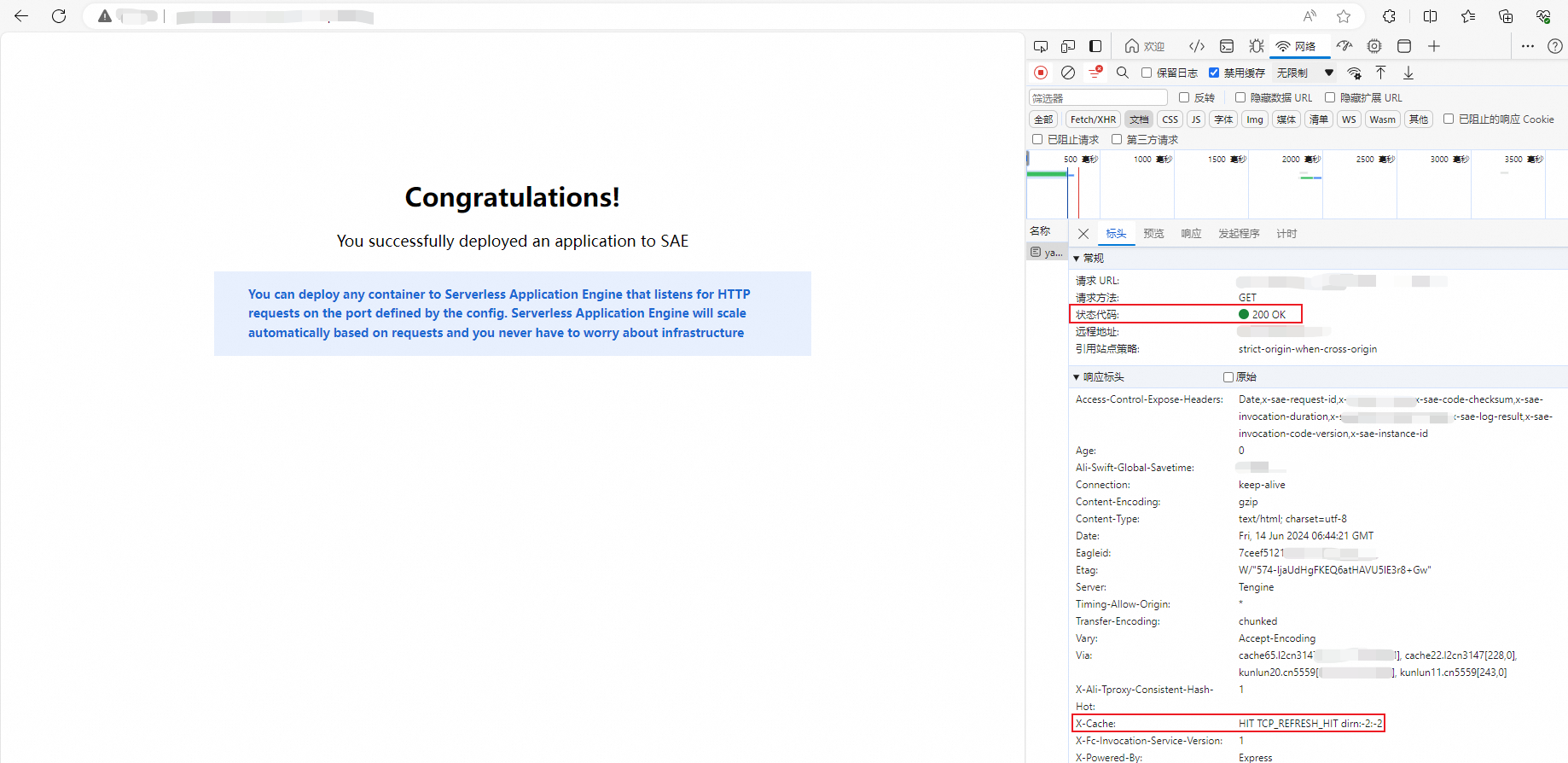The image size is (1568, 763).
Task: Toggle the network filter funnel icon
Action: click(x=1095, y=73)
